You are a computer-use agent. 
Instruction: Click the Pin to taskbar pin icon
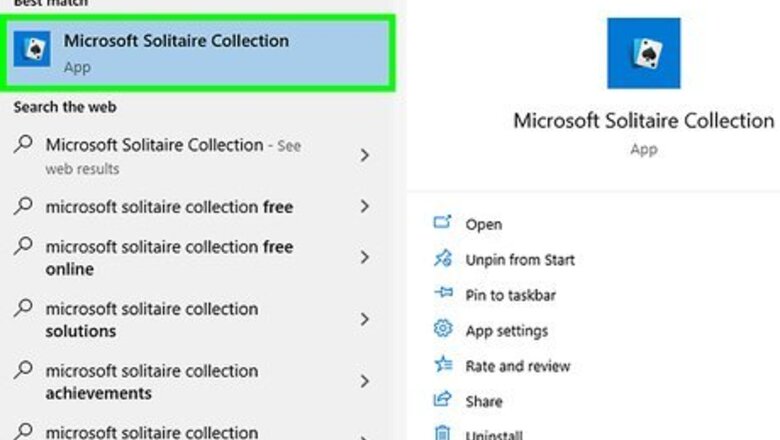(x=443, y=292)
